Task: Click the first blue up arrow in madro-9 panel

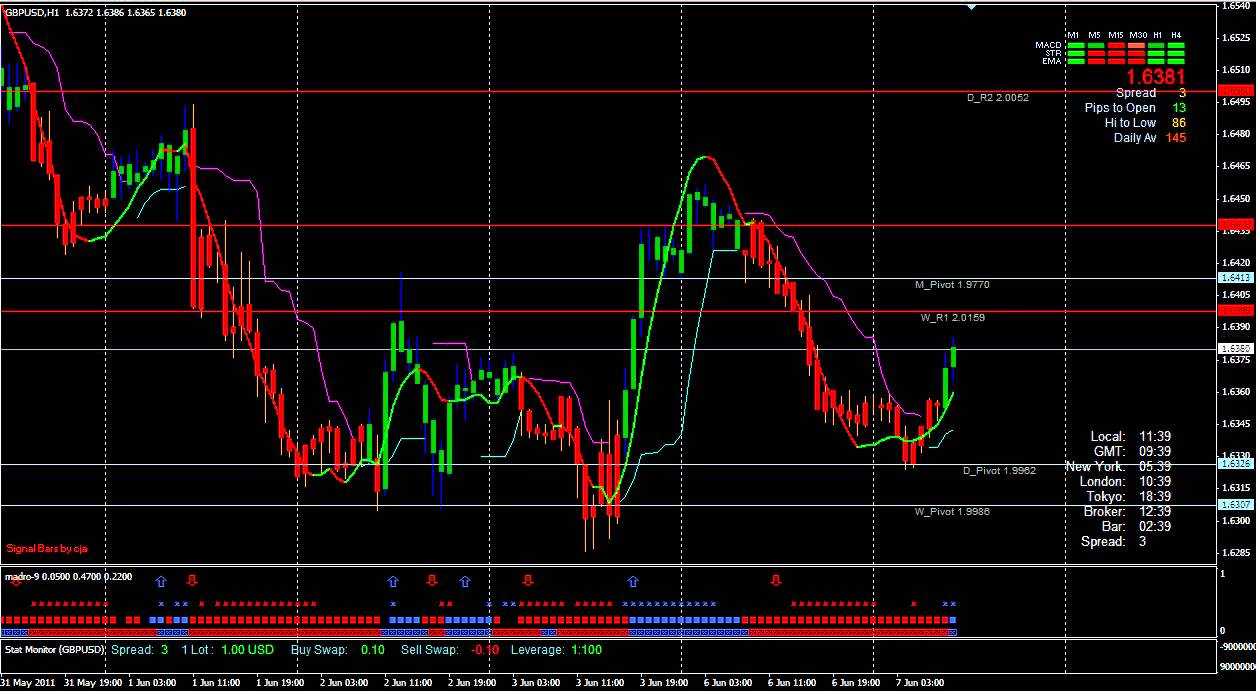Action: pos(161,580)
